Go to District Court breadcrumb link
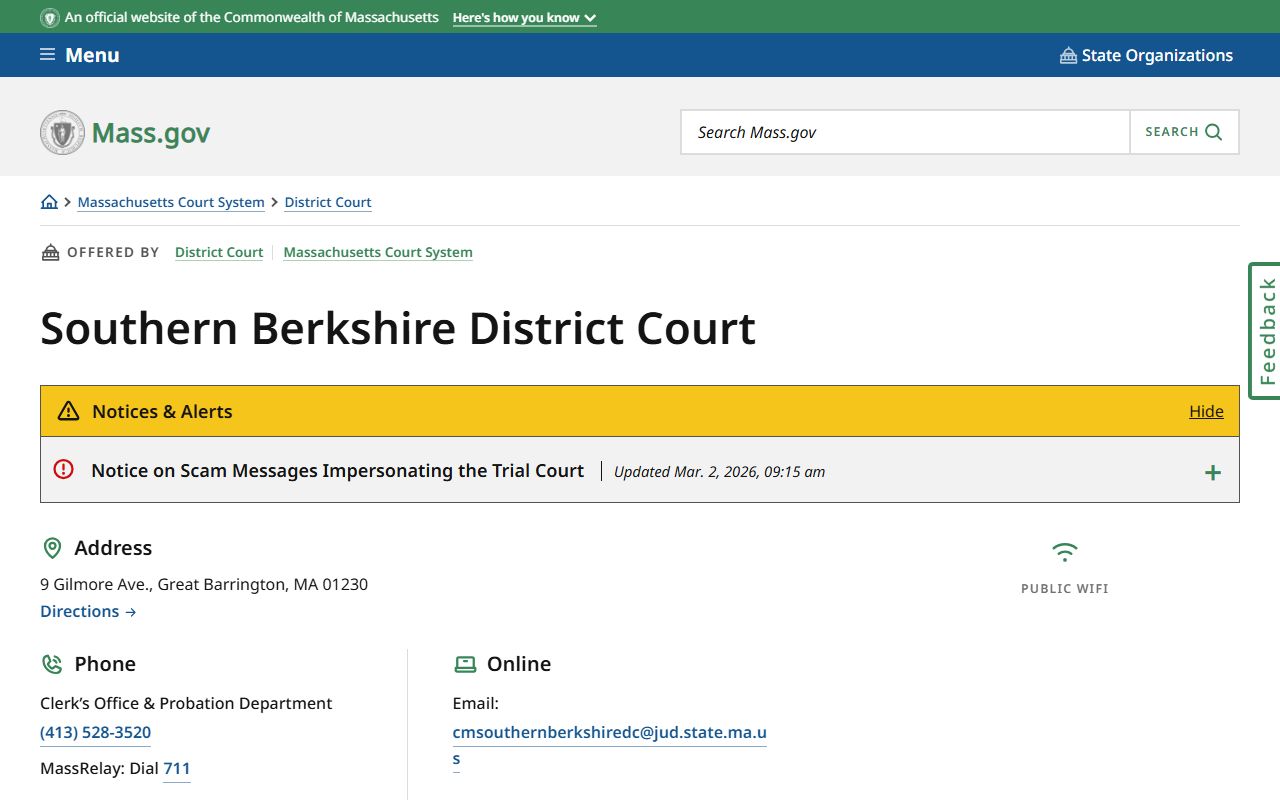Screen dimensions: 1280x800 328,202
